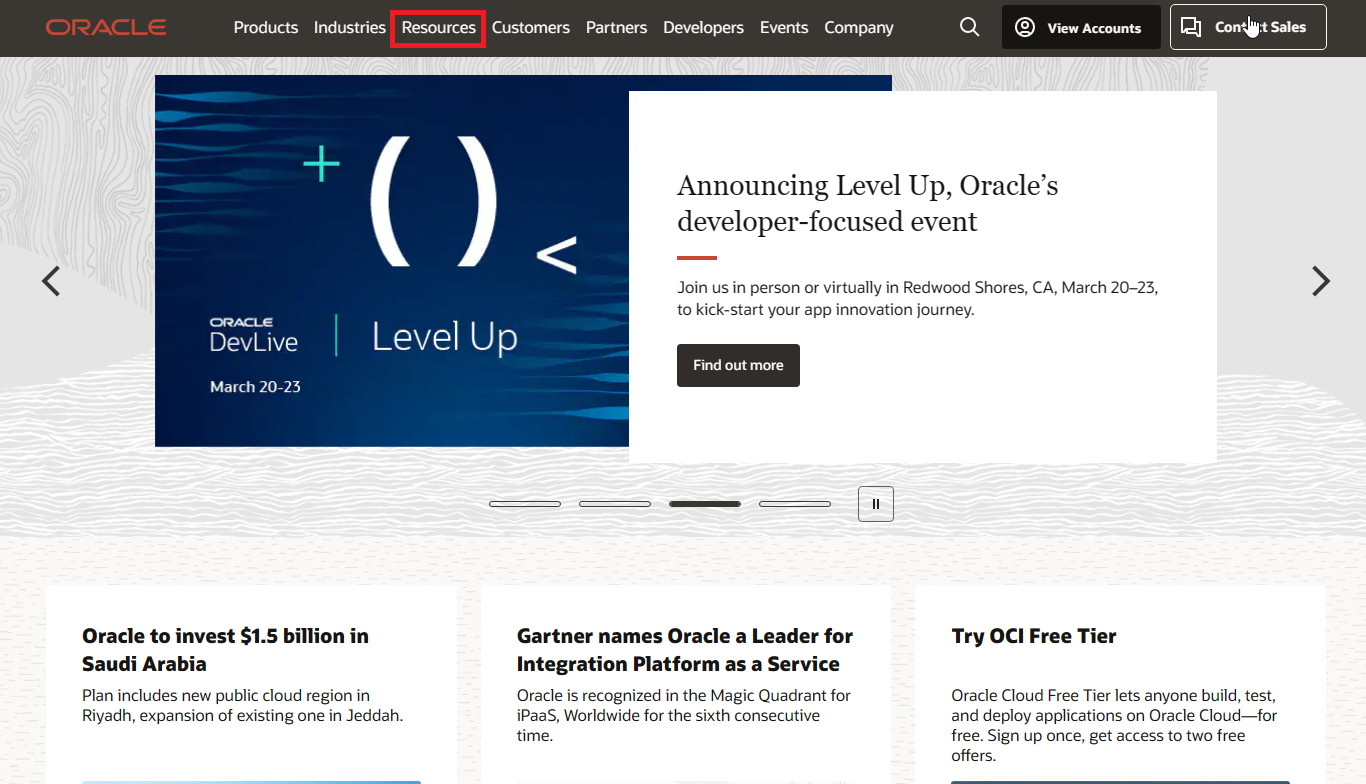
Task: Click 'Announcing Level Up' heading text
Action: coord(868,203)
